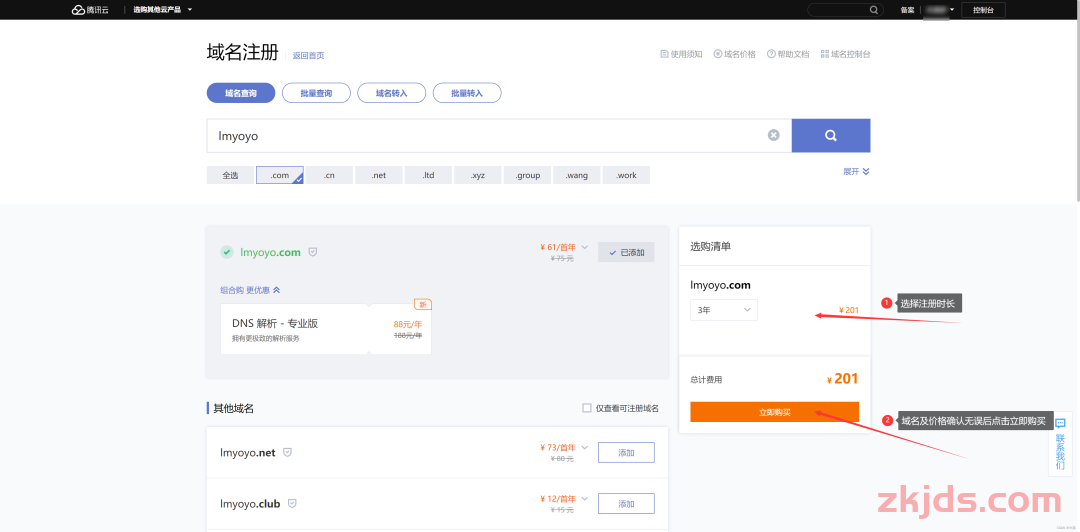Image resolution: width=1080 pixels, height=532 pixels.
Task: Add lmyoyo.net to the cart
Action: point(626,453)
